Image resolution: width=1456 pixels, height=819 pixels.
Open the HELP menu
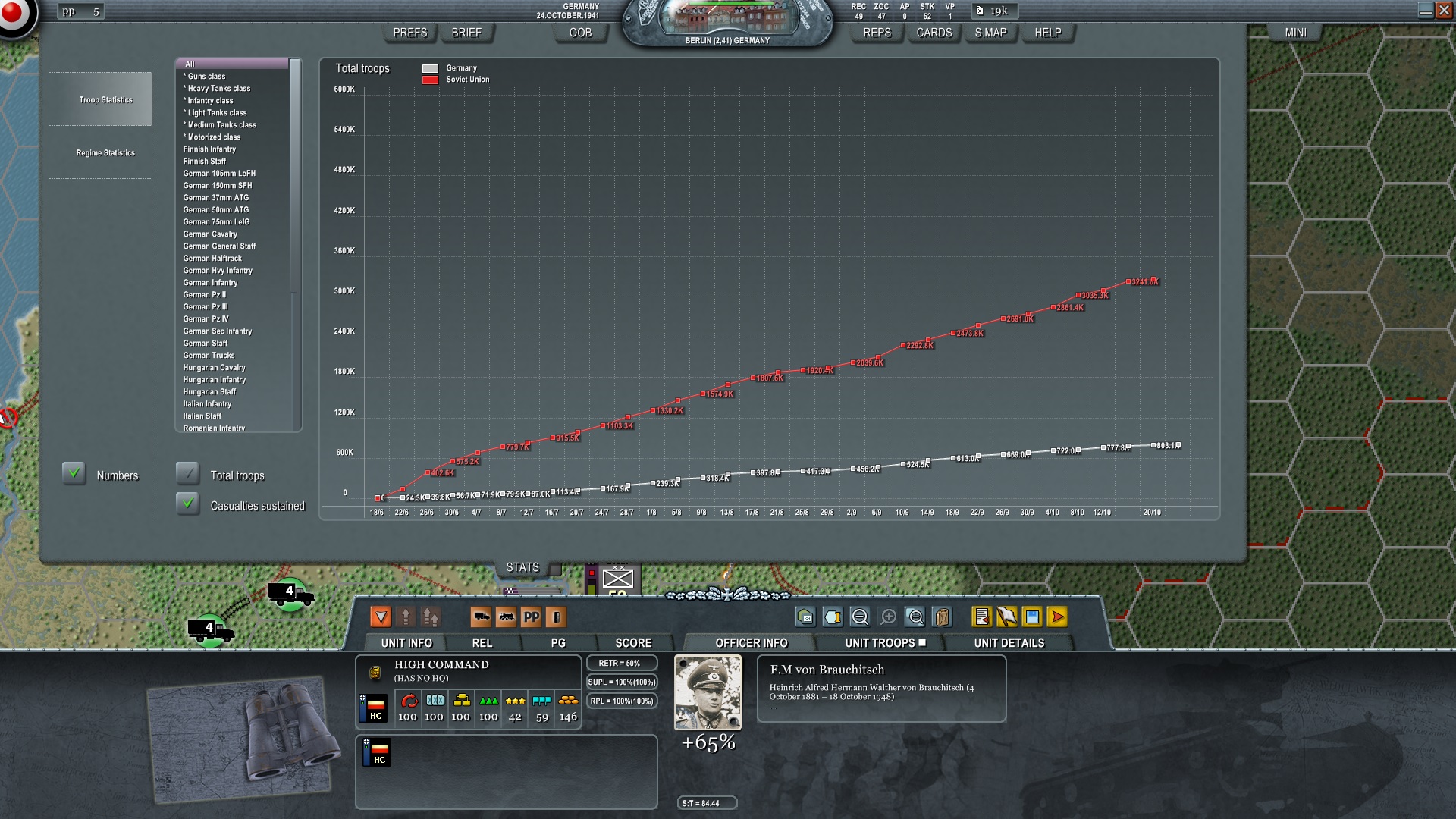1048,33
